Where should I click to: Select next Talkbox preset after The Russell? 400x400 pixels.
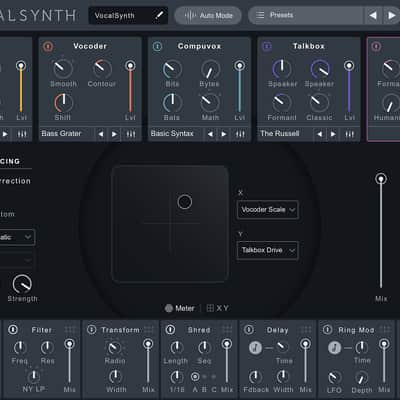pyautogui.click(x=333, y=134)
